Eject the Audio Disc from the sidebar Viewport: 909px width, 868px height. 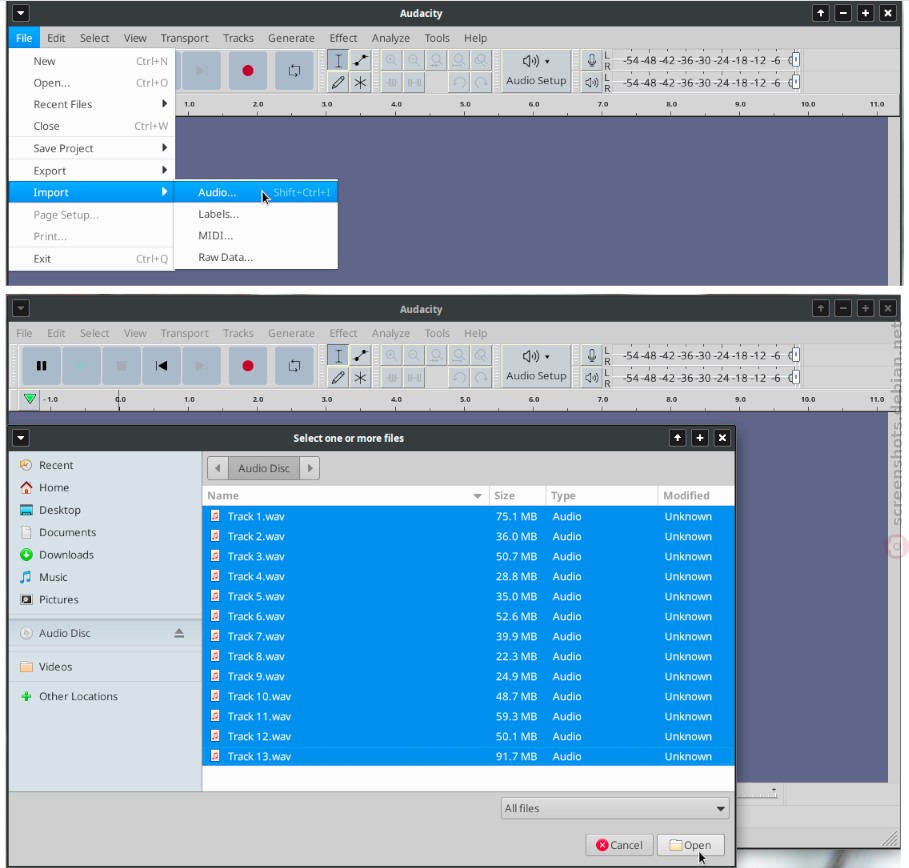[x=179, y=633]
